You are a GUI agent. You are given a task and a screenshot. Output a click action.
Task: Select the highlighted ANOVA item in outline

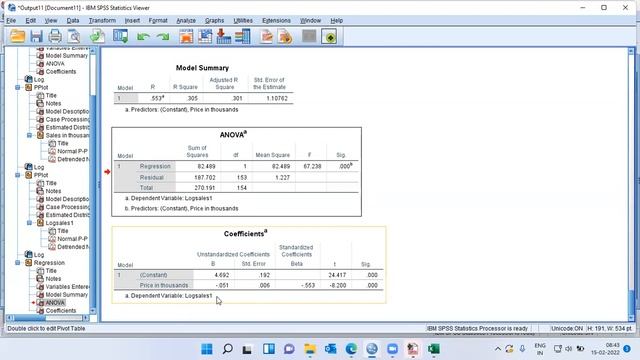pos(55,302)
